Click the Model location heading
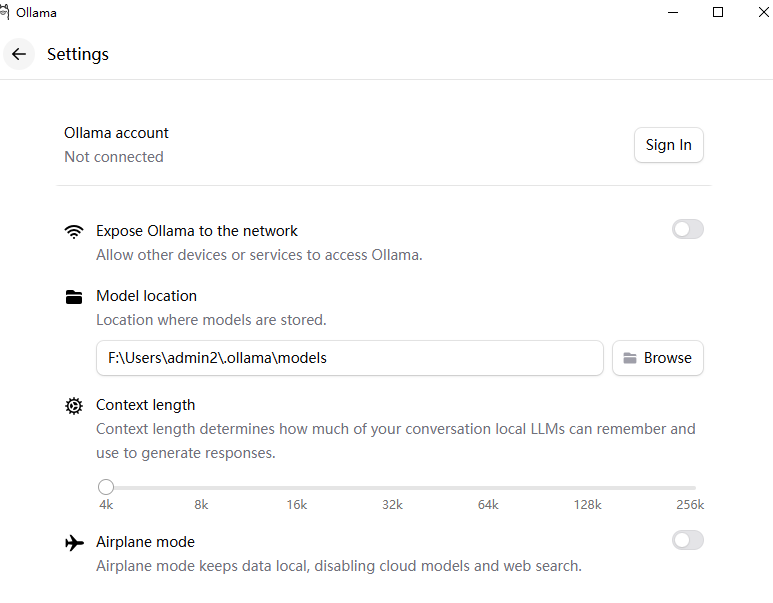 point(146,296)
